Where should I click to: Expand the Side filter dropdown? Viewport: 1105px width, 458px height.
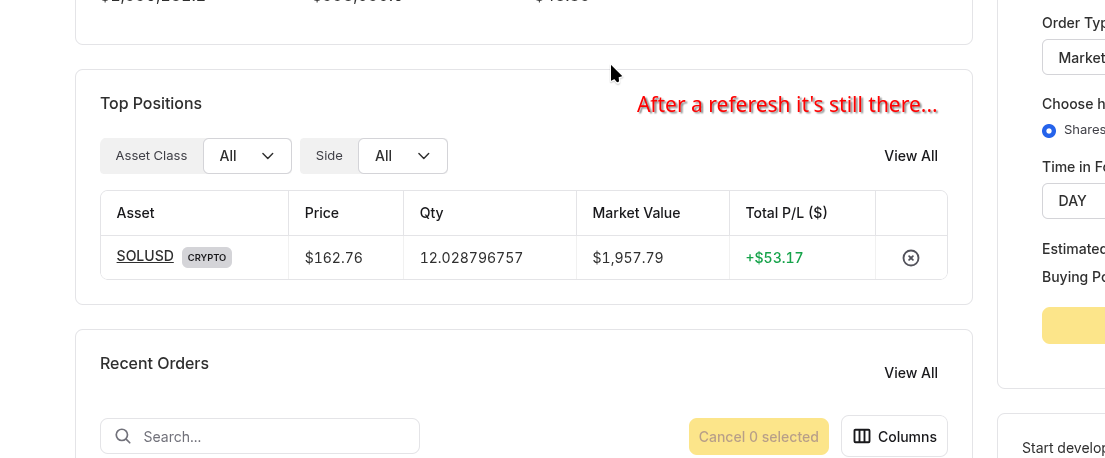pyautogui.click(x=402, y=156)
